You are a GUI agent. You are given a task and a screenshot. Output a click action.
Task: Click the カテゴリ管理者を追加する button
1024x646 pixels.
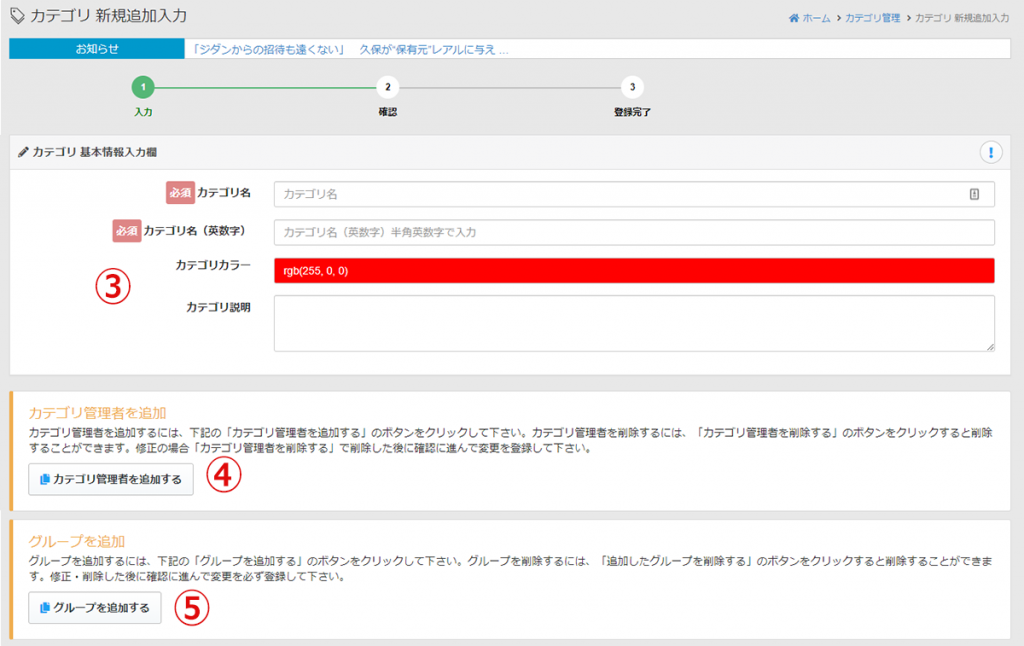coord(110,477)
